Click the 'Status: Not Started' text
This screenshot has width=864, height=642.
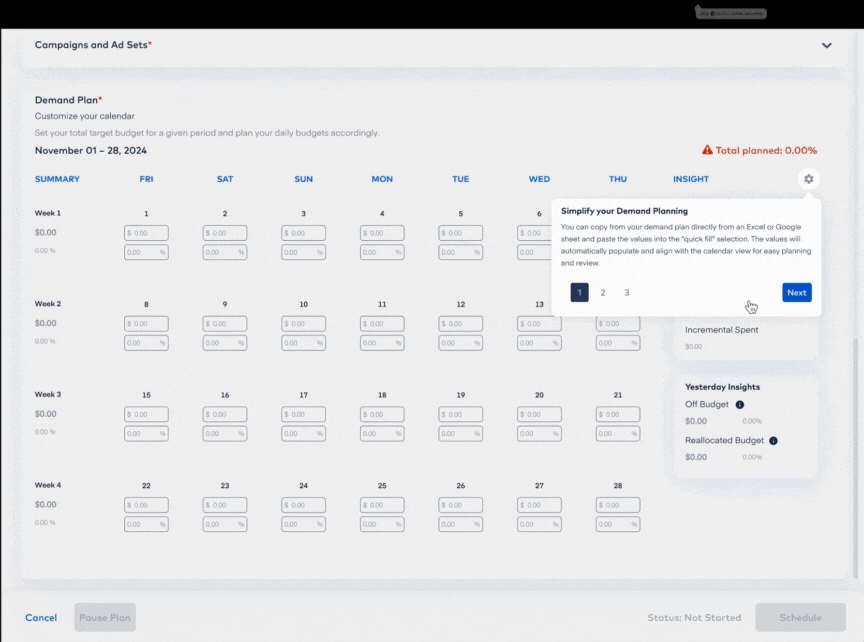[x=694, y=618]
